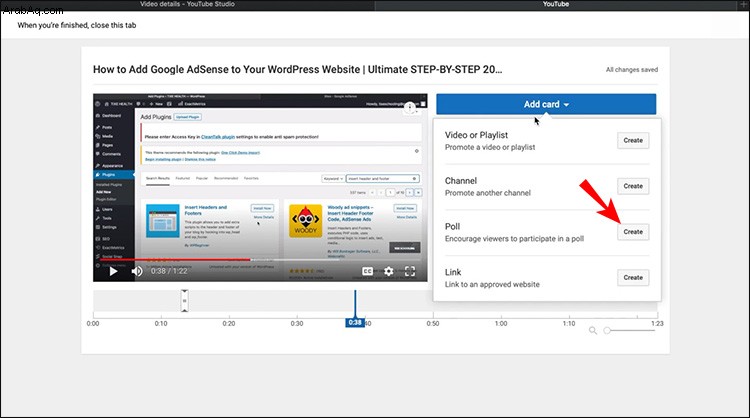This screenshot has height=418, width=750.
Task: Click the 0:30 timeline label
Action: [x=297, y=324]
